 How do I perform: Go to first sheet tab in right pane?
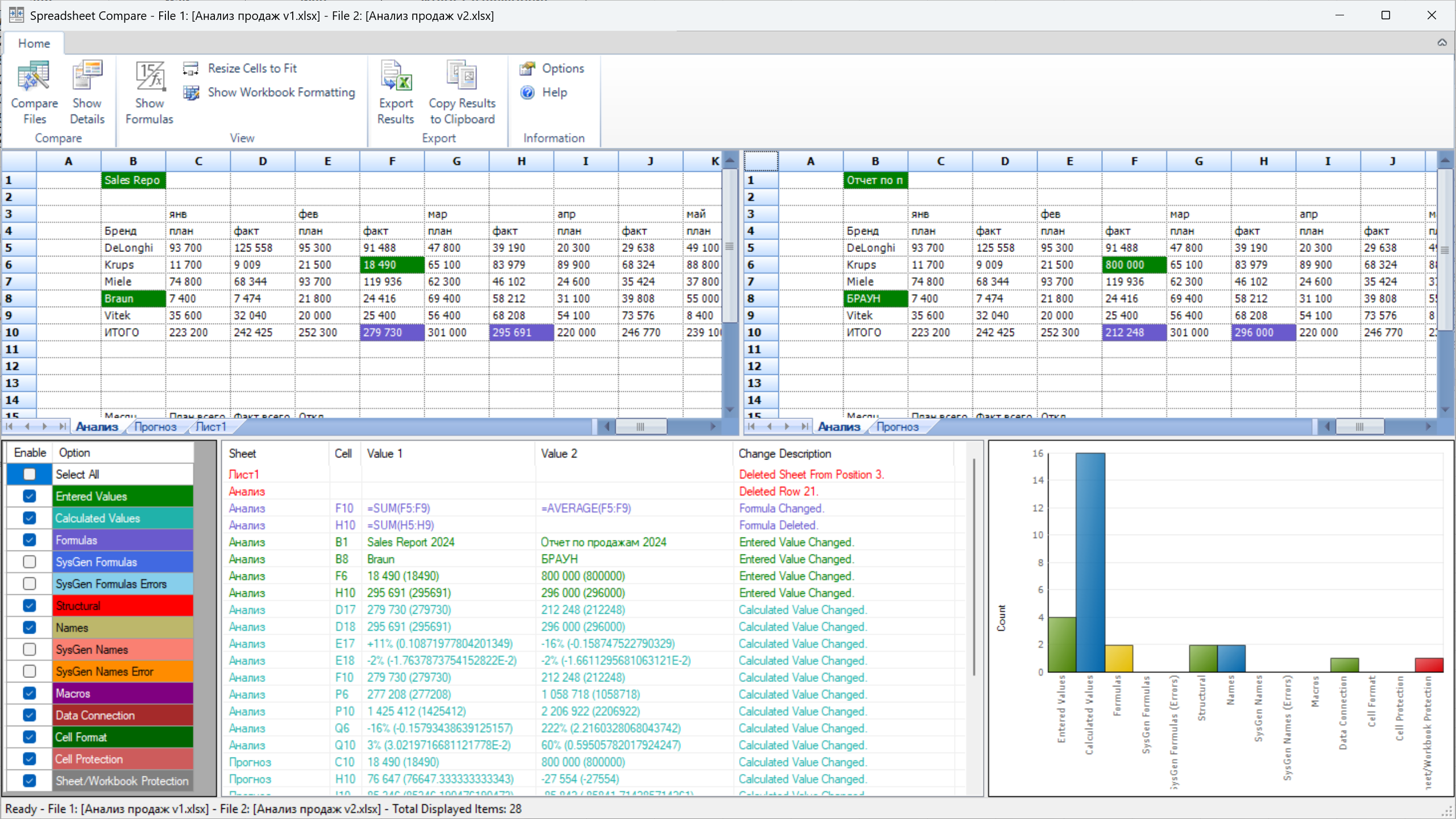click(752, 427)
